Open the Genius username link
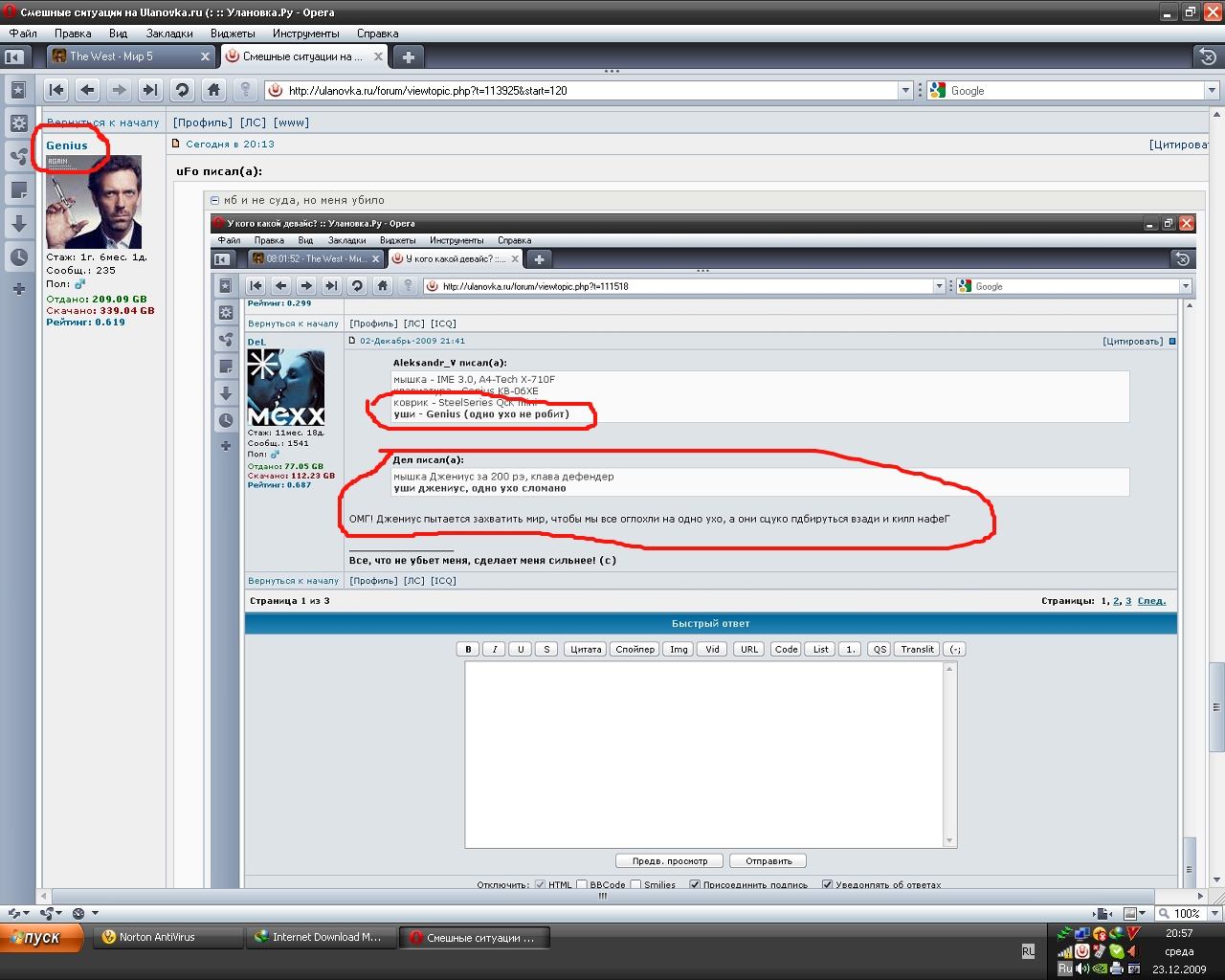The width and height of the screenshot is (1225, 980). 67,145
